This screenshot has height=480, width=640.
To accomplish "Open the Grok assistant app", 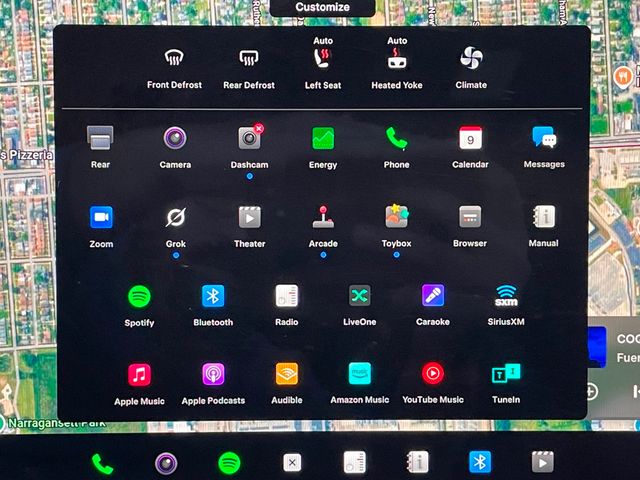I will (175, 218).
